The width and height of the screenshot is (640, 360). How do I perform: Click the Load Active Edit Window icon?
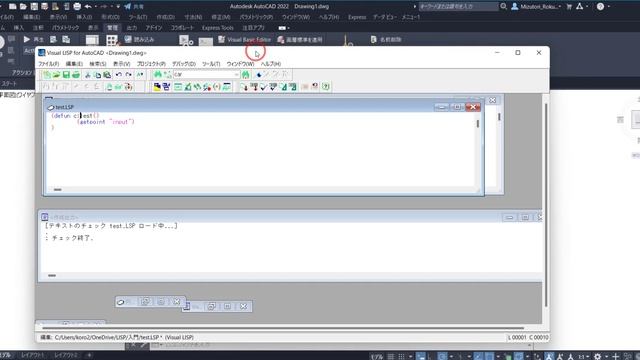pyautogui.click(x=244, y=87)
